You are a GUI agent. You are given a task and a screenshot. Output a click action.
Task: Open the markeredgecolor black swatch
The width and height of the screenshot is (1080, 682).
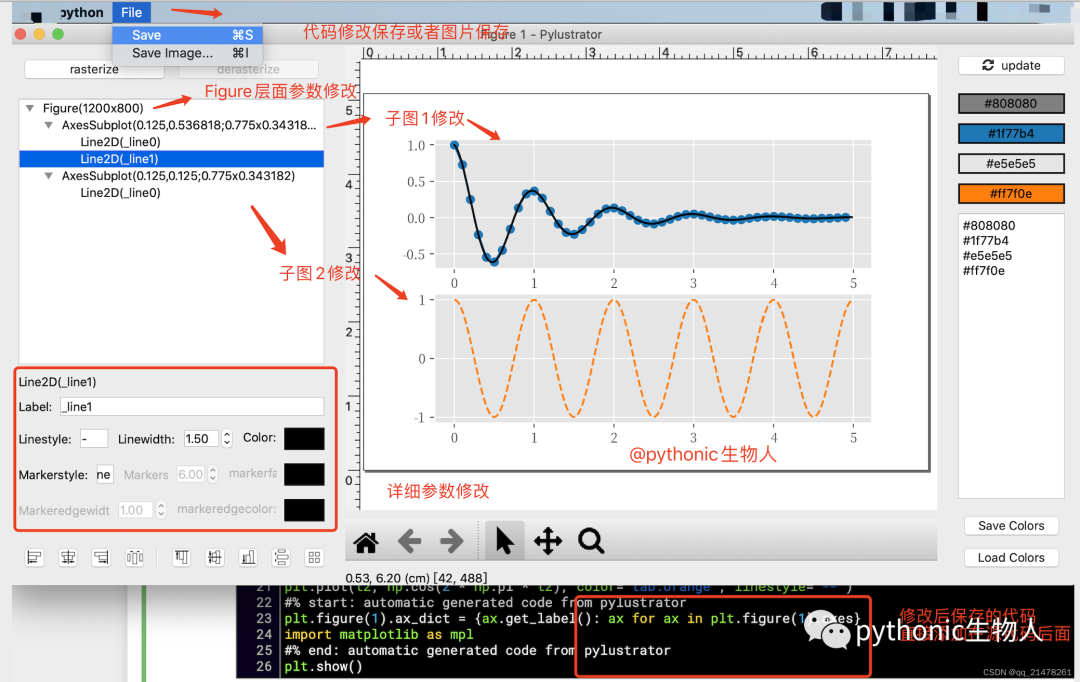pos(304,510)
